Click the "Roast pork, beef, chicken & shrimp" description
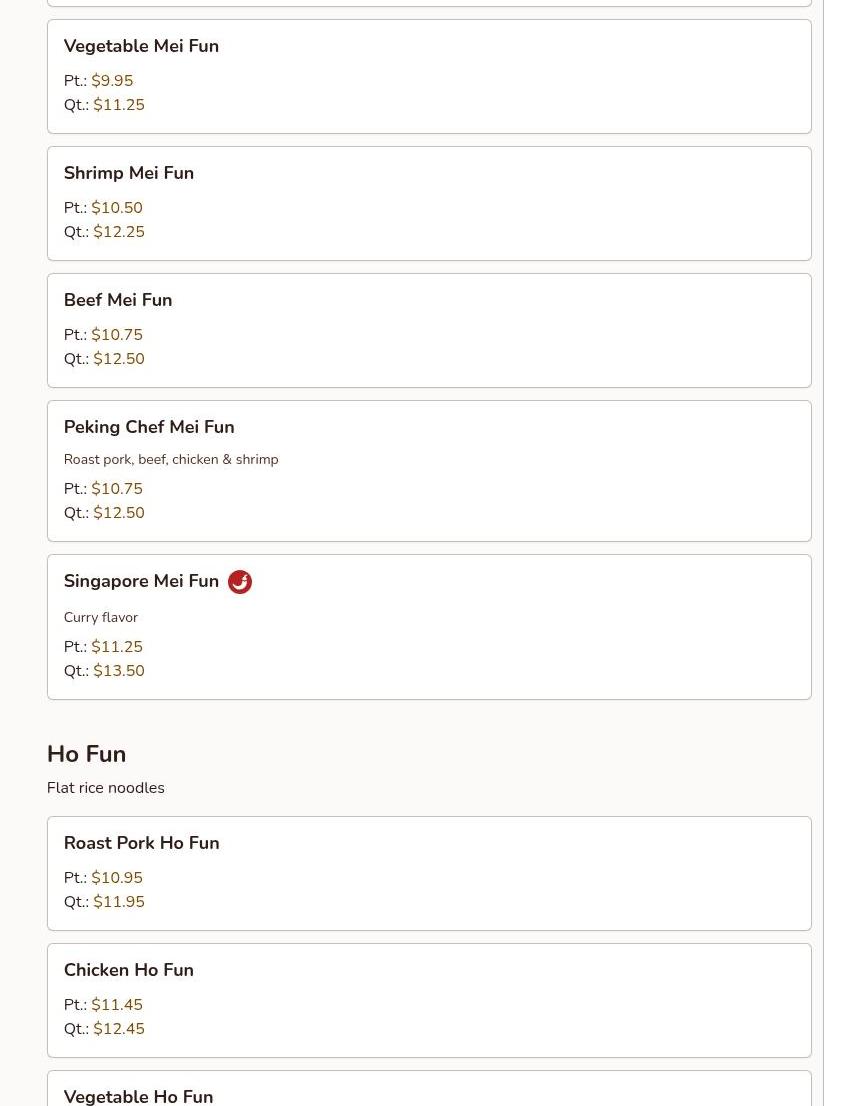 click(x=171, y=460)
